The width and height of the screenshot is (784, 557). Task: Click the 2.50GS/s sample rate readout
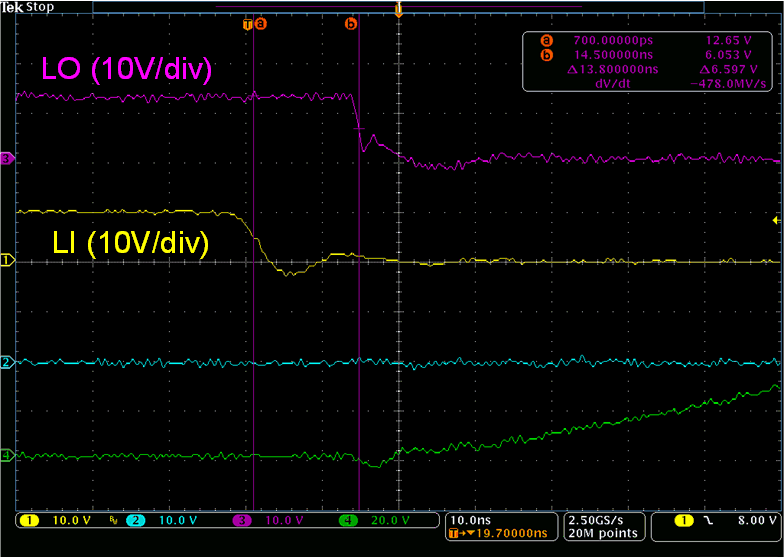pos(593,521)
